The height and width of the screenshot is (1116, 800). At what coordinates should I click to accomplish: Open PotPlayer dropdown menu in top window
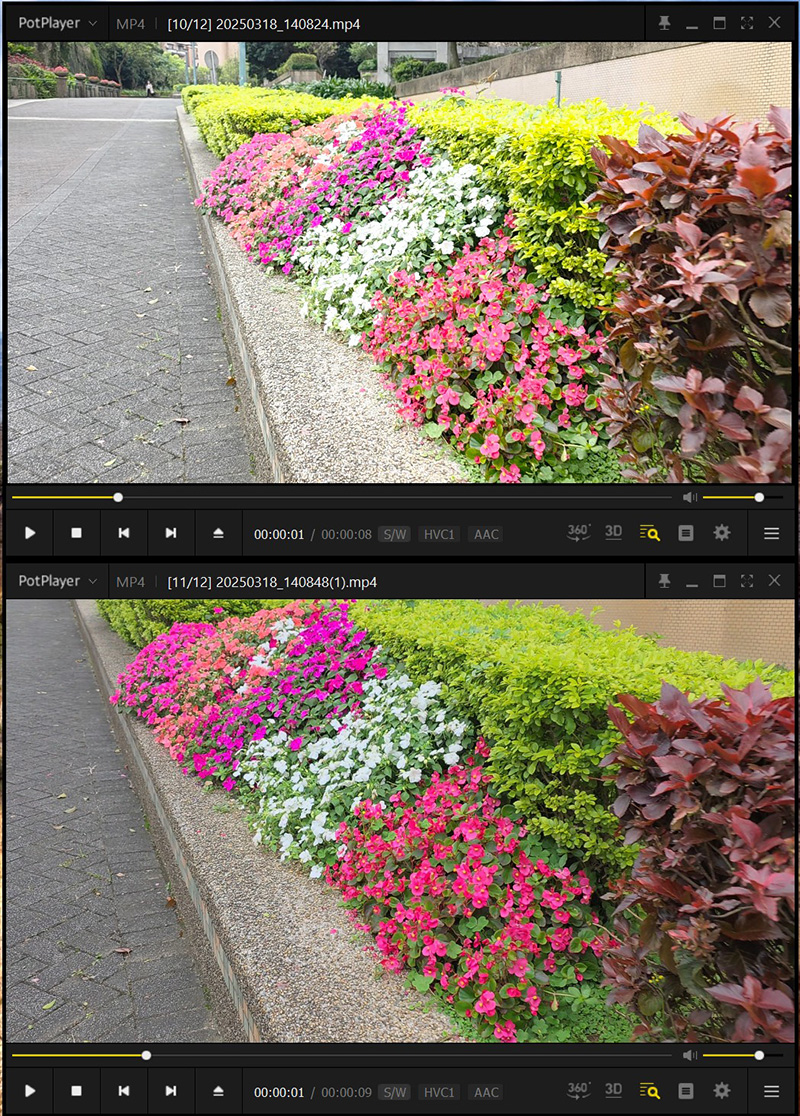(58, 23)
